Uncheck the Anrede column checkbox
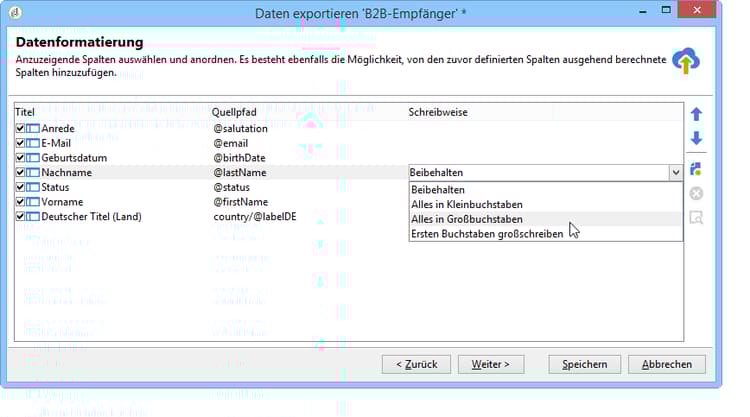This screenshot has width=750, height=417. [20, 128]
